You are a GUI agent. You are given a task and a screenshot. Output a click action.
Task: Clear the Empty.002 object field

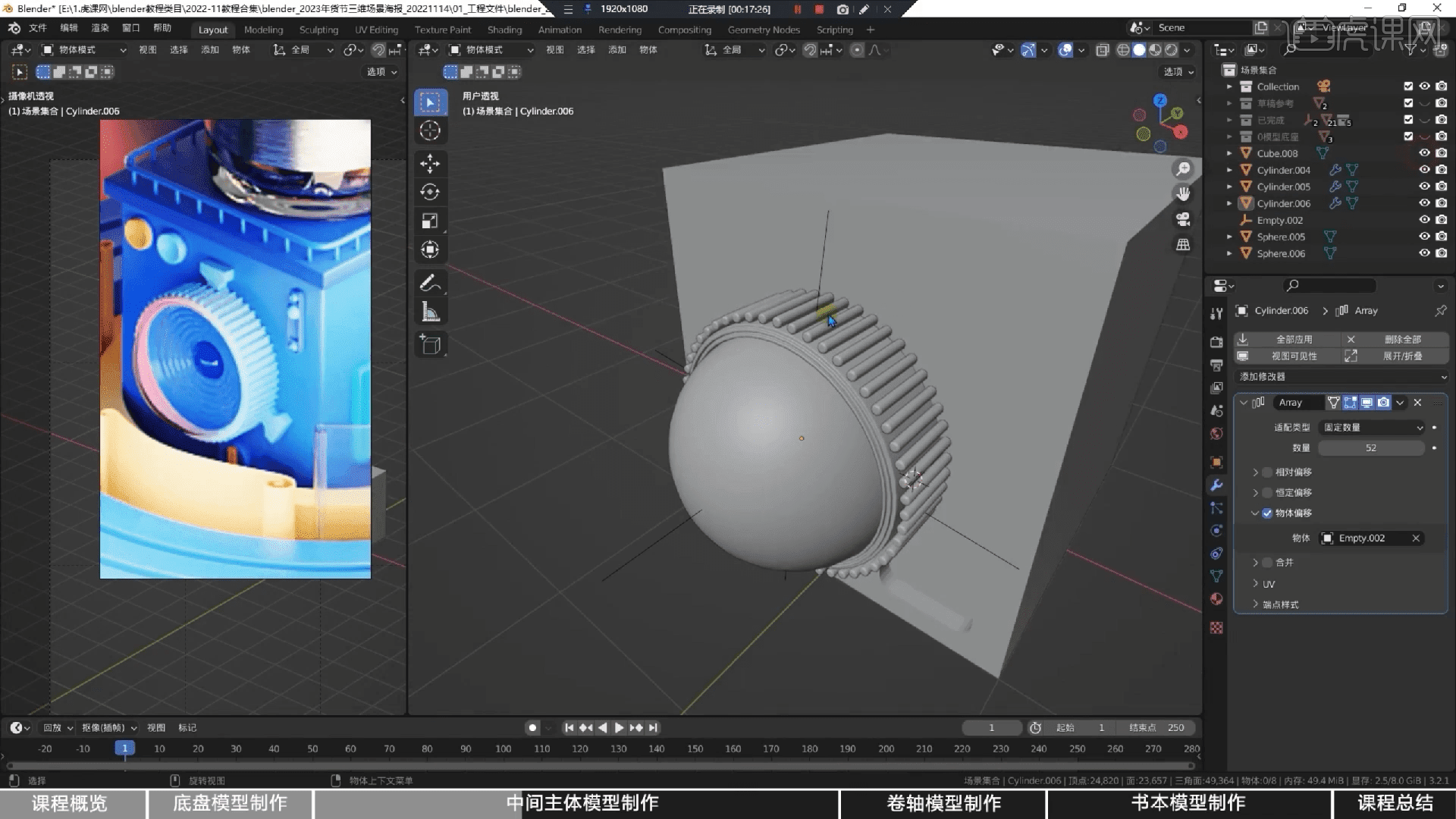[1415, 538]
